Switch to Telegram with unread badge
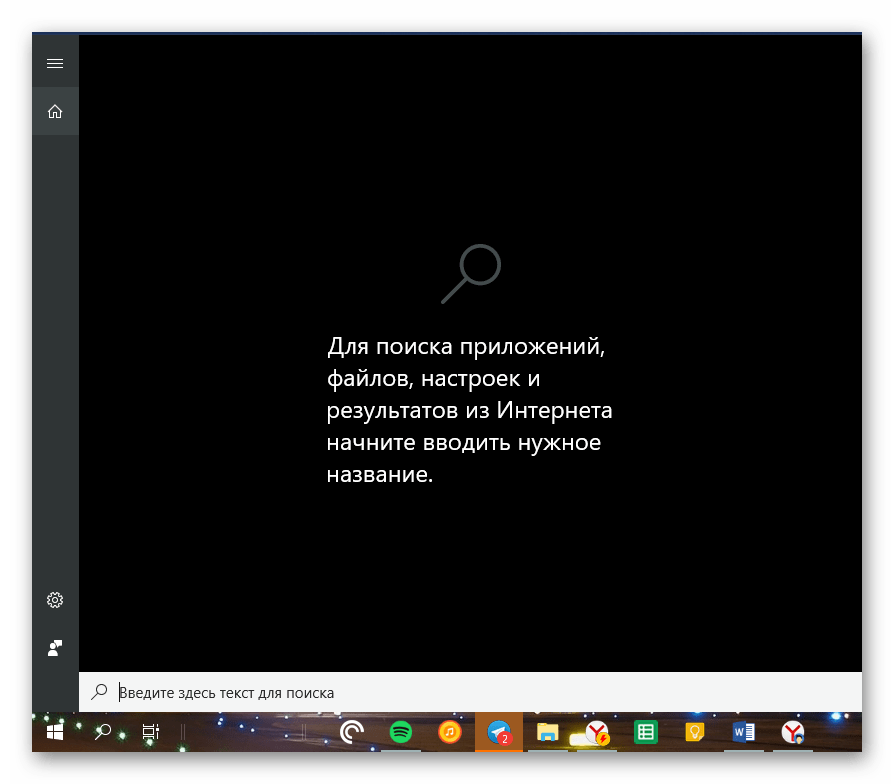 click(x=499, y=733)
